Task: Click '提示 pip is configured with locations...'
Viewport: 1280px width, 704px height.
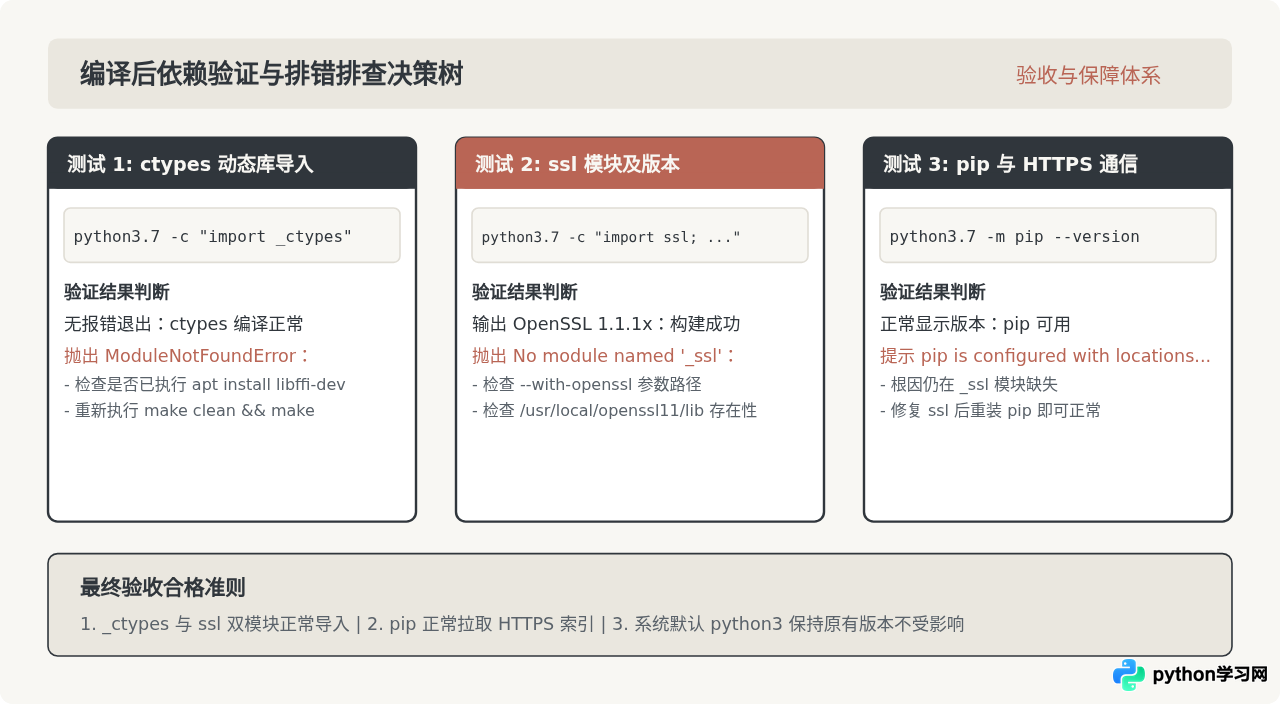Action: 1045,356
